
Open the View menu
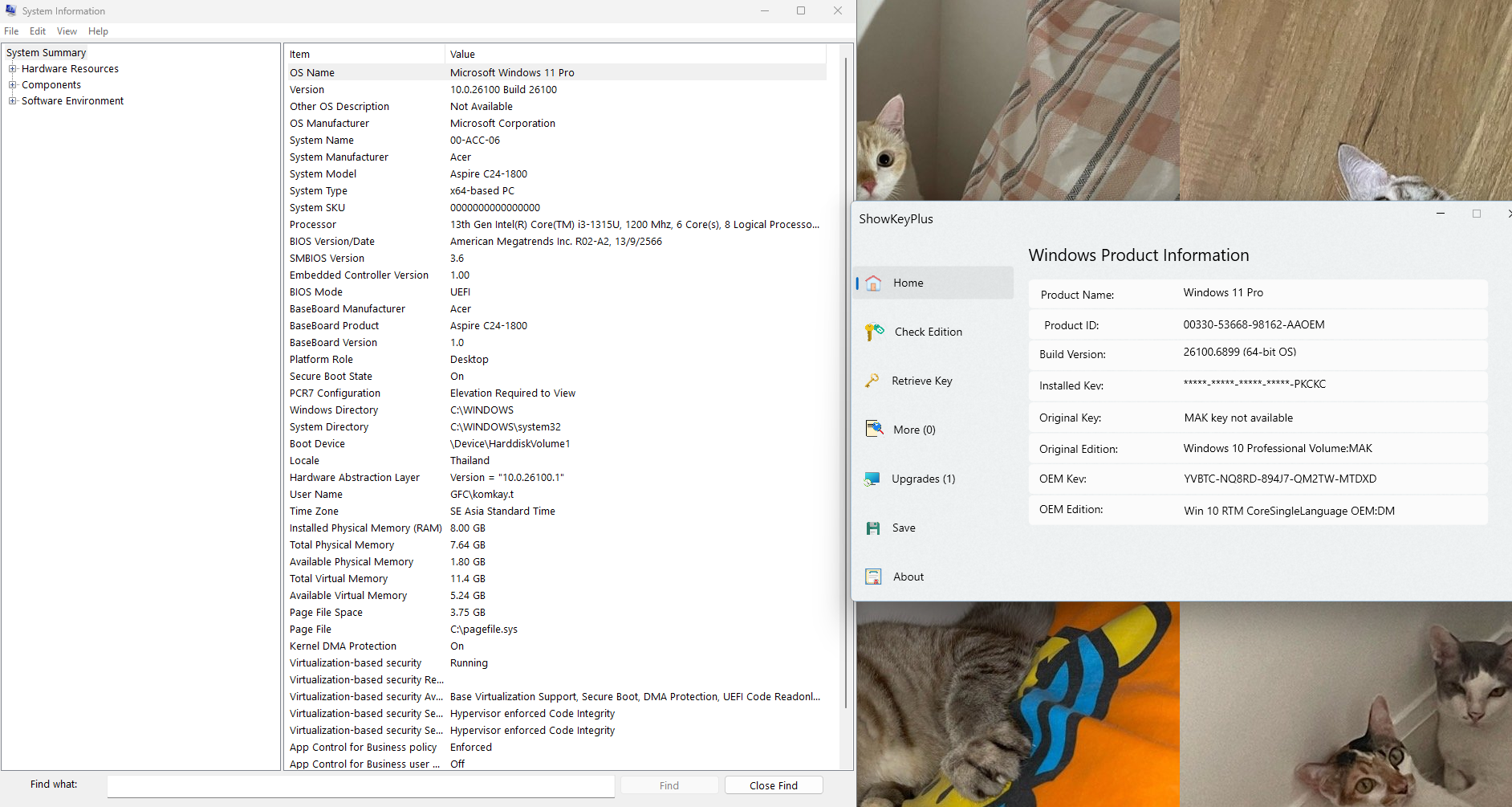67,31
